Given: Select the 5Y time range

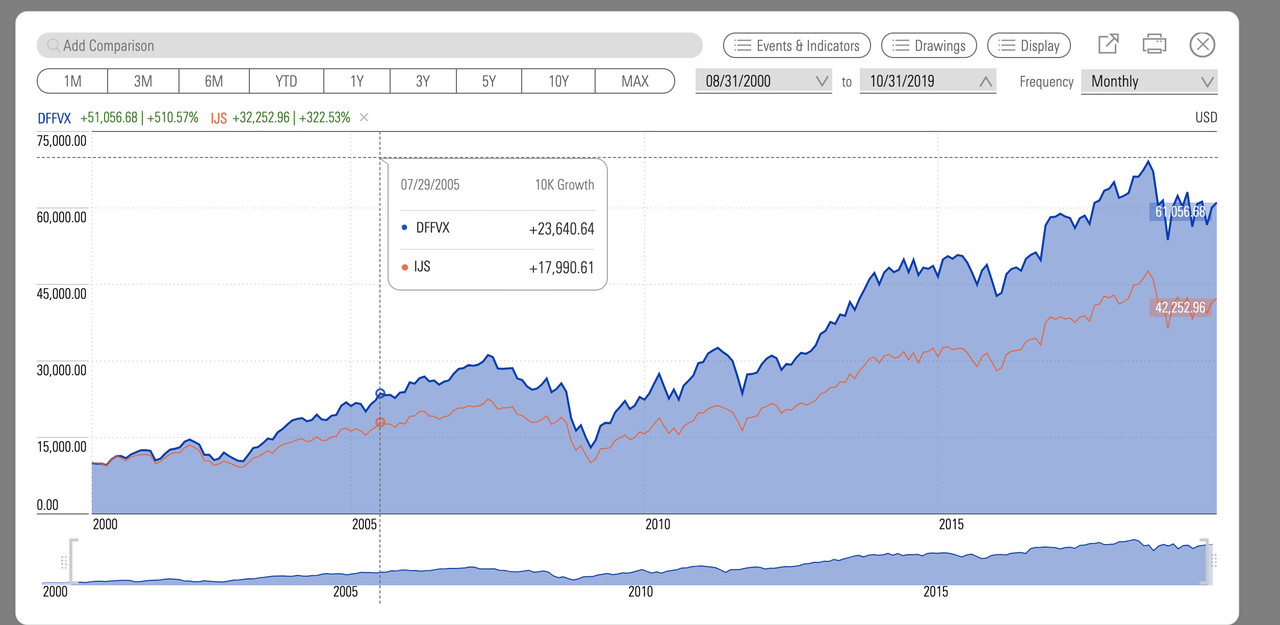Looking at the screenshot, I should 489,81.
